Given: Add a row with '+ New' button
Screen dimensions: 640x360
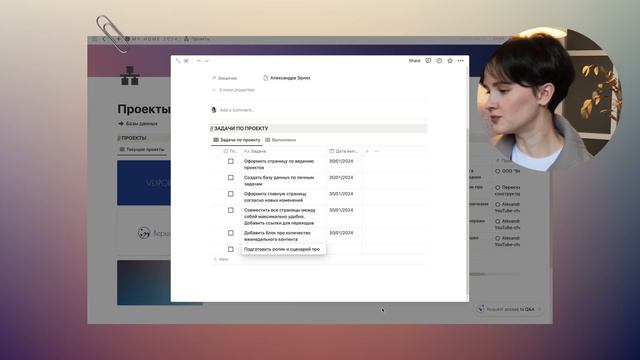Looking at the screenshot, I should tap(221, 259).
